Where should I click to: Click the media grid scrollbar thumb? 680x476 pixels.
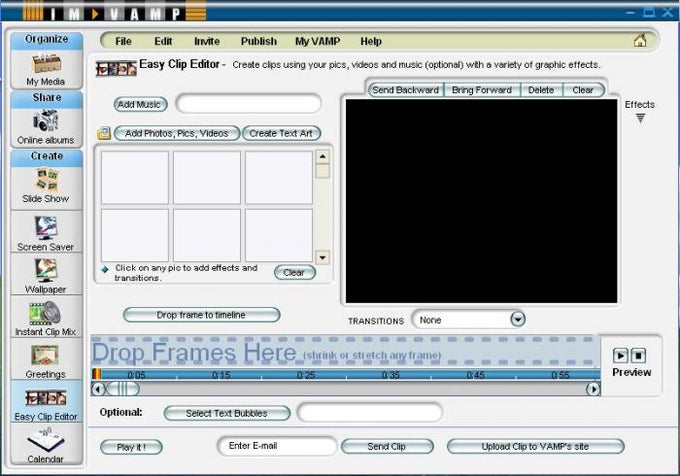coord(323,171)
